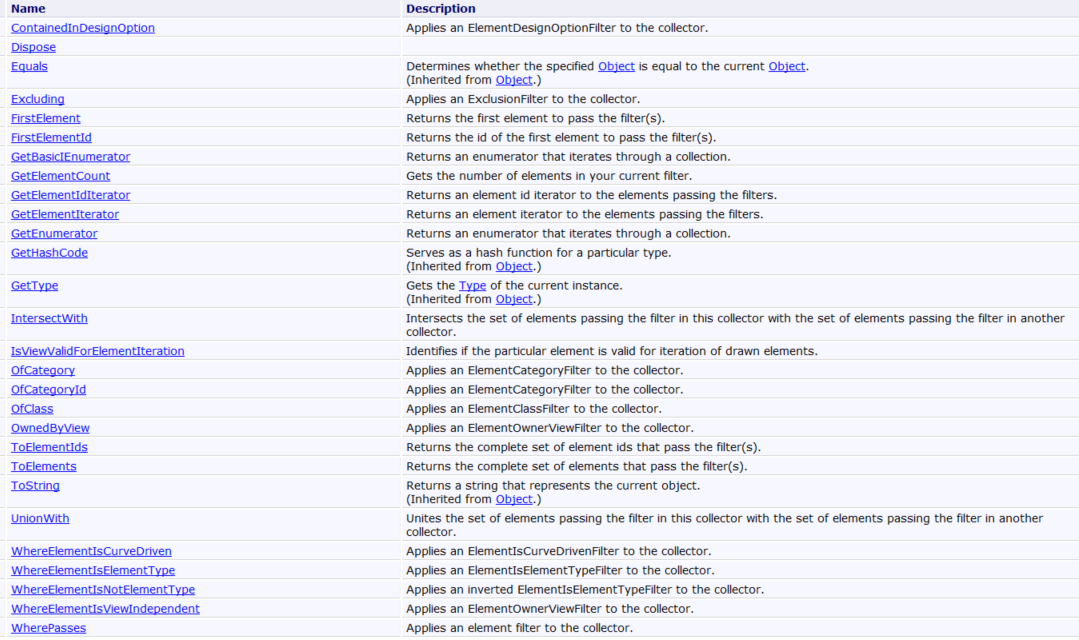Open GetBasicIEnumerator link
Screen dimensions: 1079x640
[70, 157]
